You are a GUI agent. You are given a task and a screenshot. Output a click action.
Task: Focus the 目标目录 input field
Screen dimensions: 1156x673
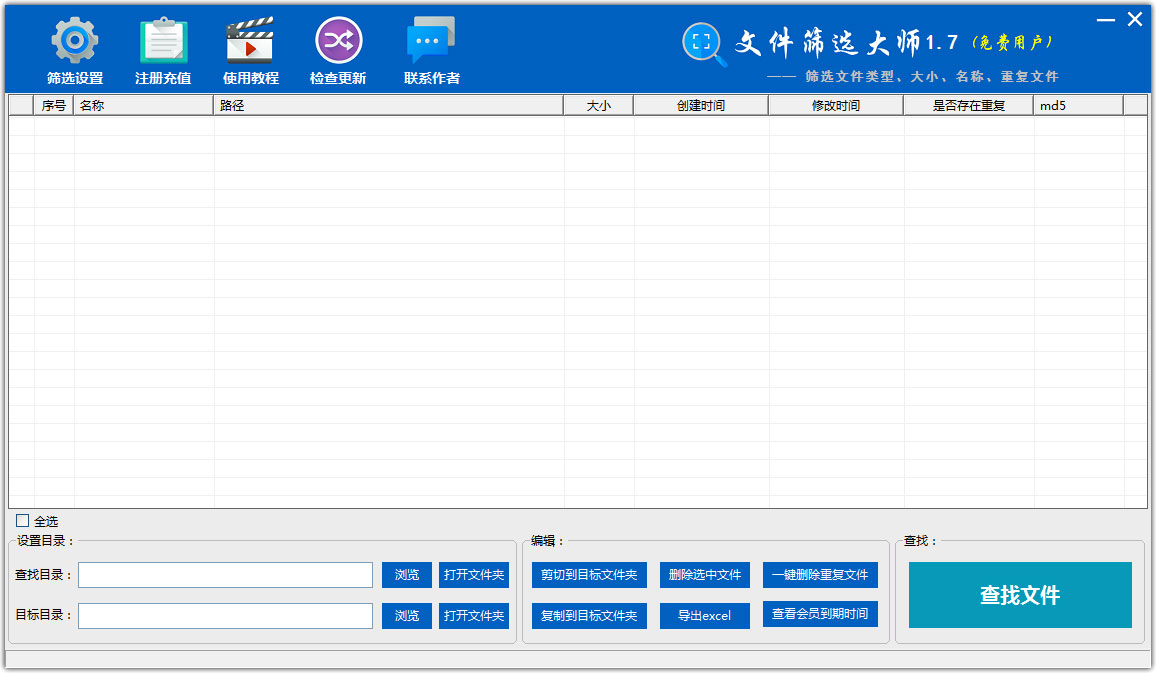pos(226,616)
